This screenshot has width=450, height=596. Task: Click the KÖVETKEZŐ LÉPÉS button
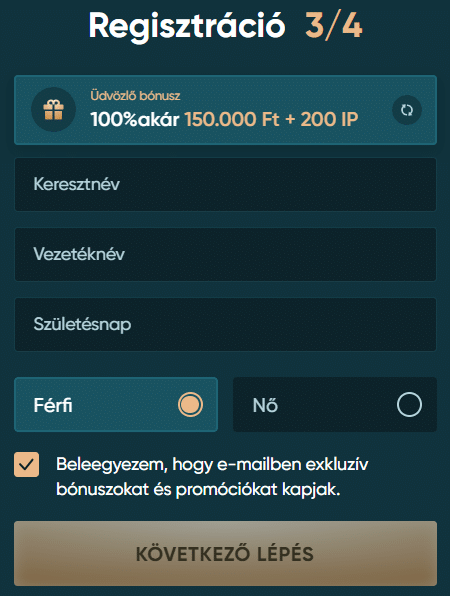(225, 553)
